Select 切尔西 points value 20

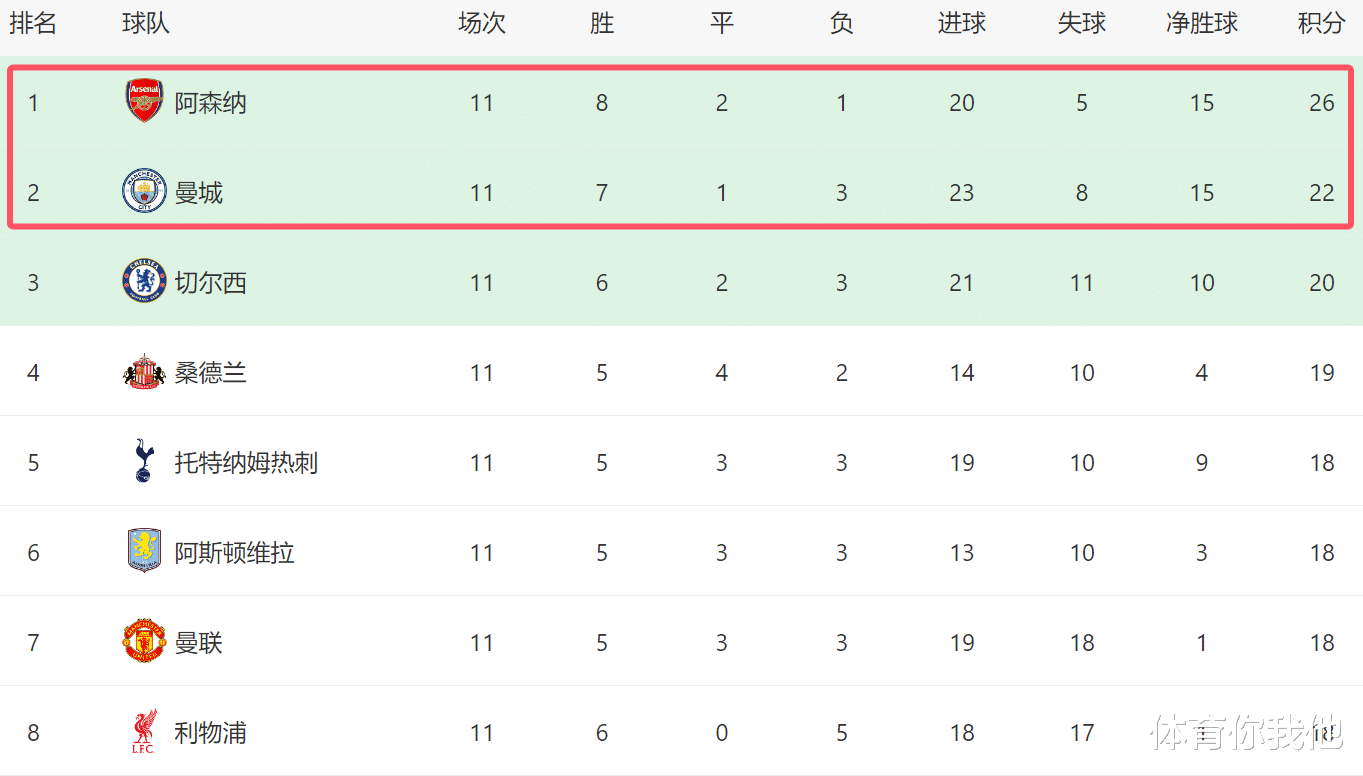1321,283
